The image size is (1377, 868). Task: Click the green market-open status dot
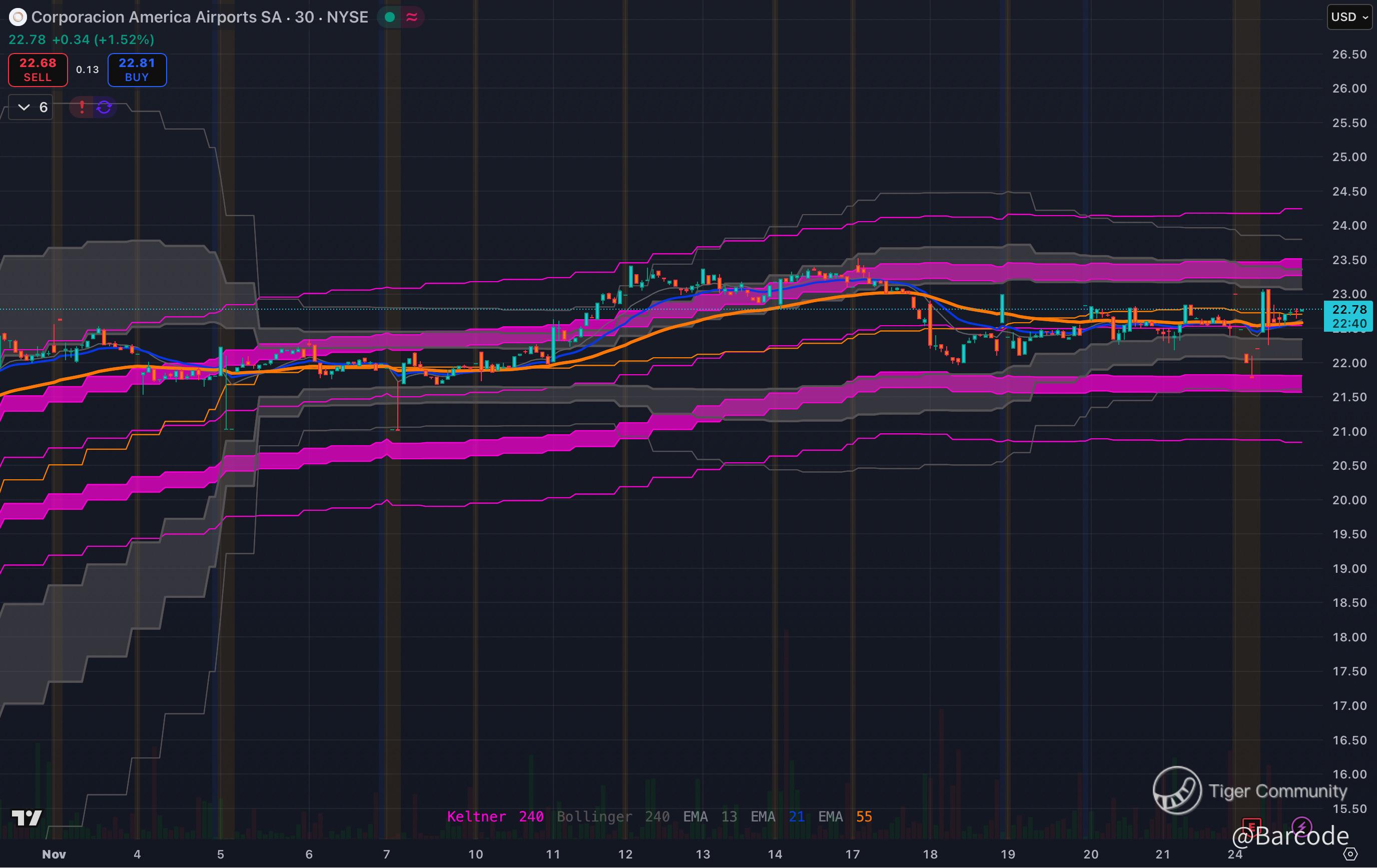(390, 18)
